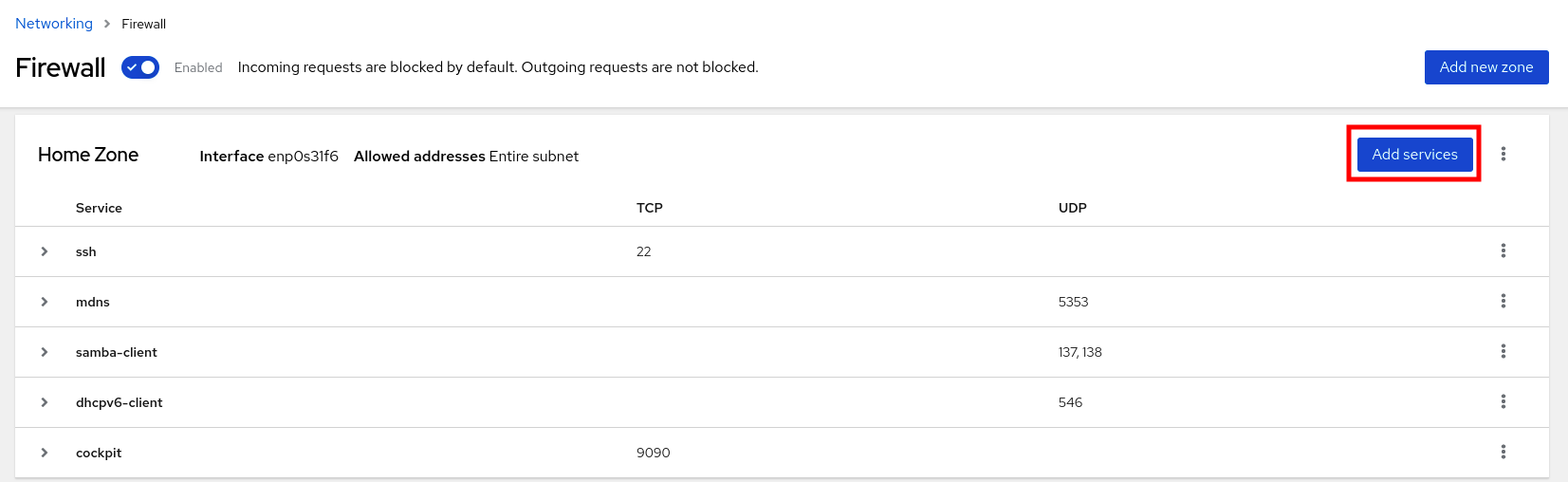Toggle the Firewall enabled switch

(140, 67)
